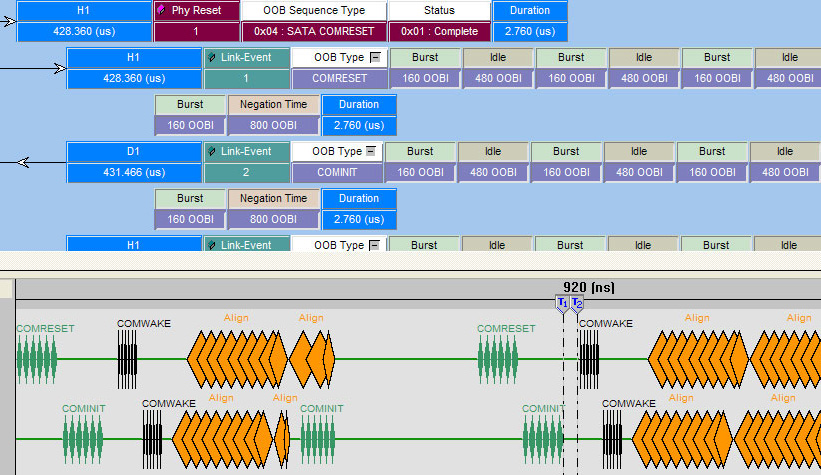This screenshot has width=821, height=475.
Task: Click the rightmost COMWAKE burst in the lower waveform
Action: point(612,439)
